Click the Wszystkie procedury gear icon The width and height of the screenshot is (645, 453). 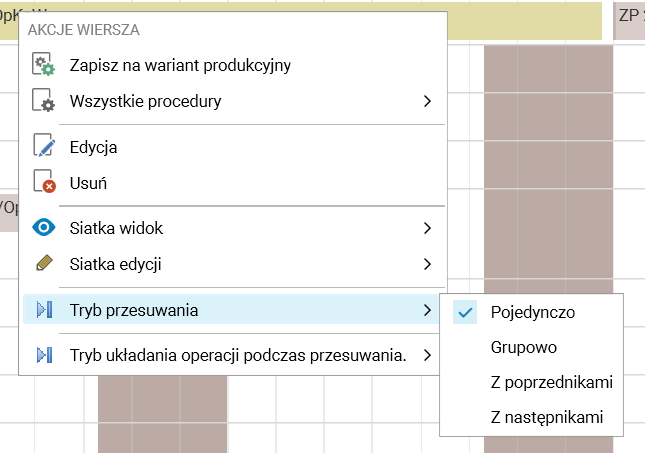[44, 101]
